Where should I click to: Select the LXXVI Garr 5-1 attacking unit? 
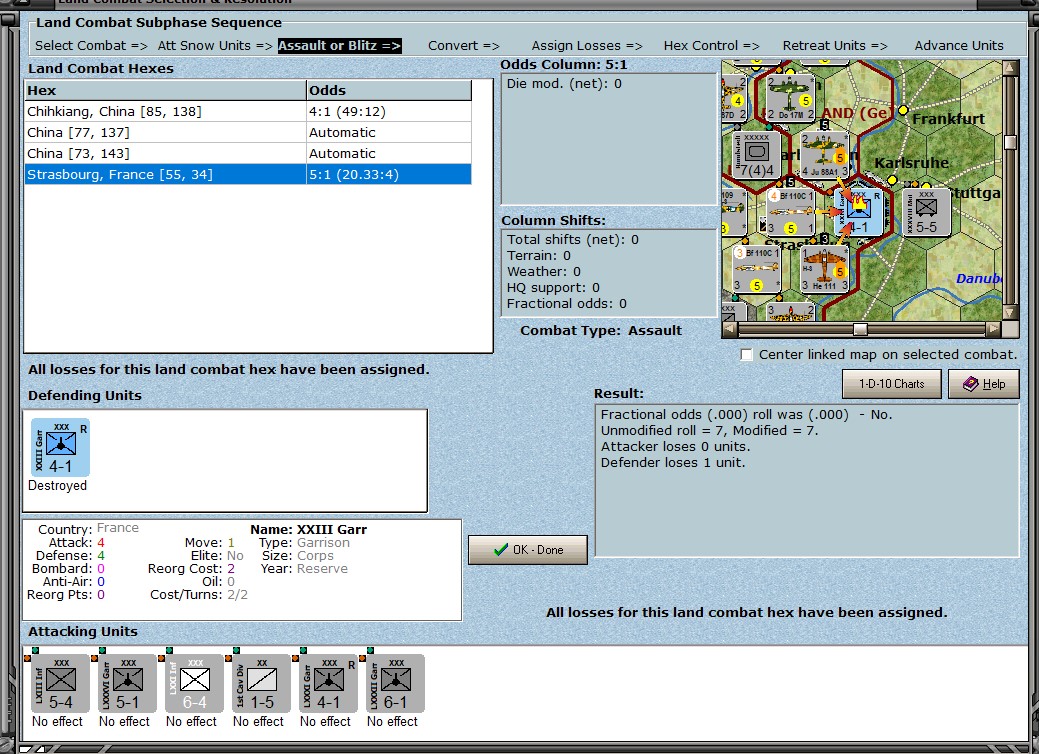(x=127, y=684)
